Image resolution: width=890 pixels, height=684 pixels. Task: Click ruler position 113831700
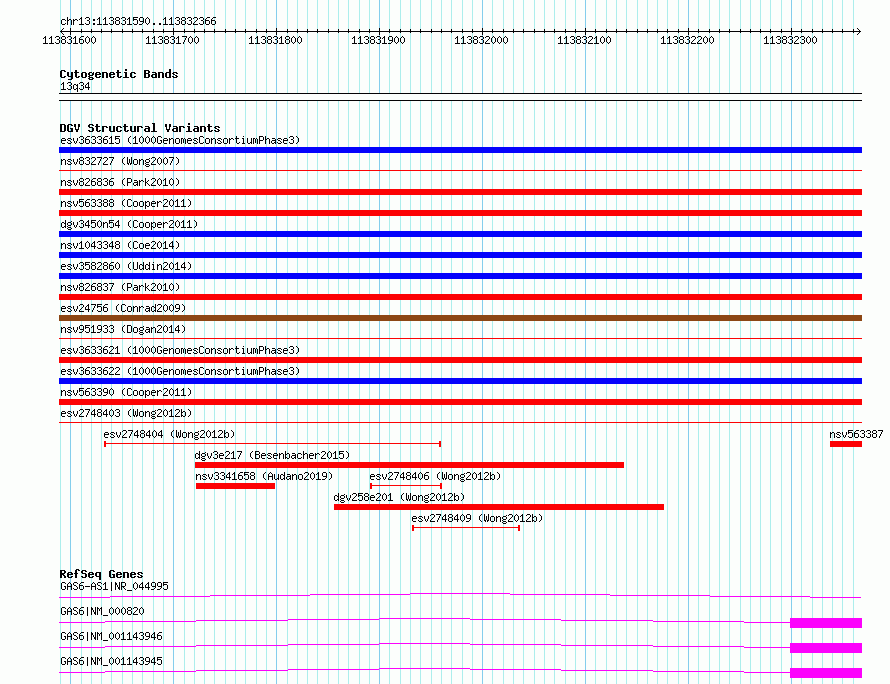click(173, 40)
